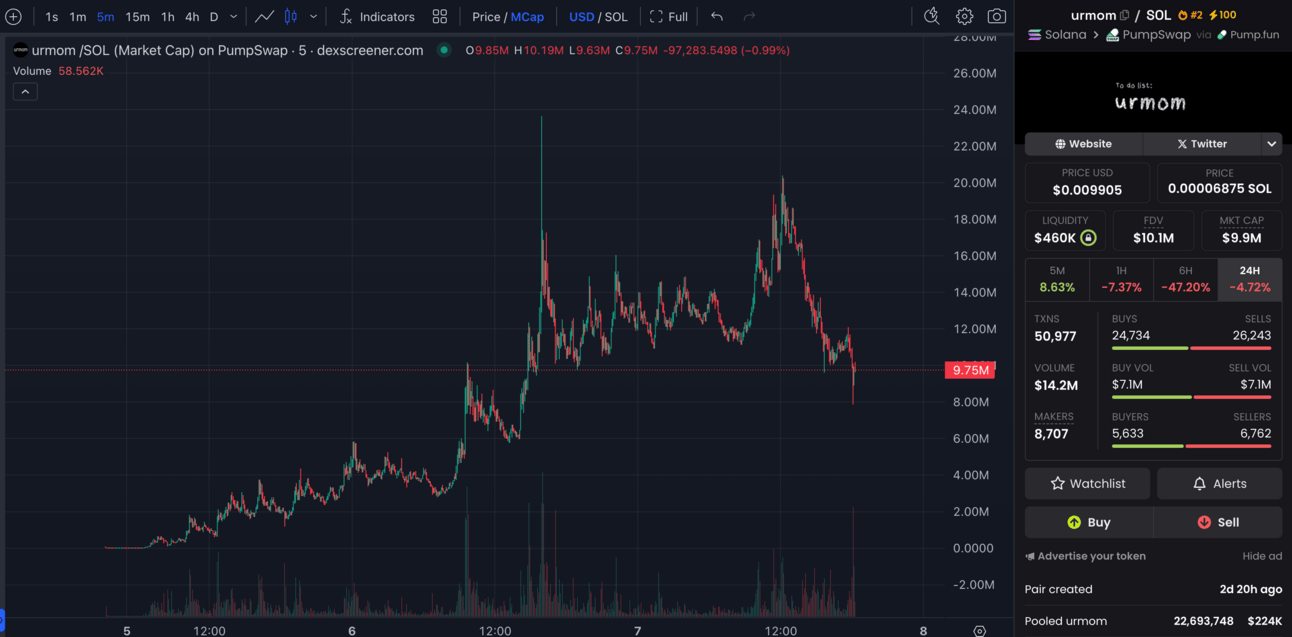Click the lightning 100 boosts badge

click(1222, 15)
